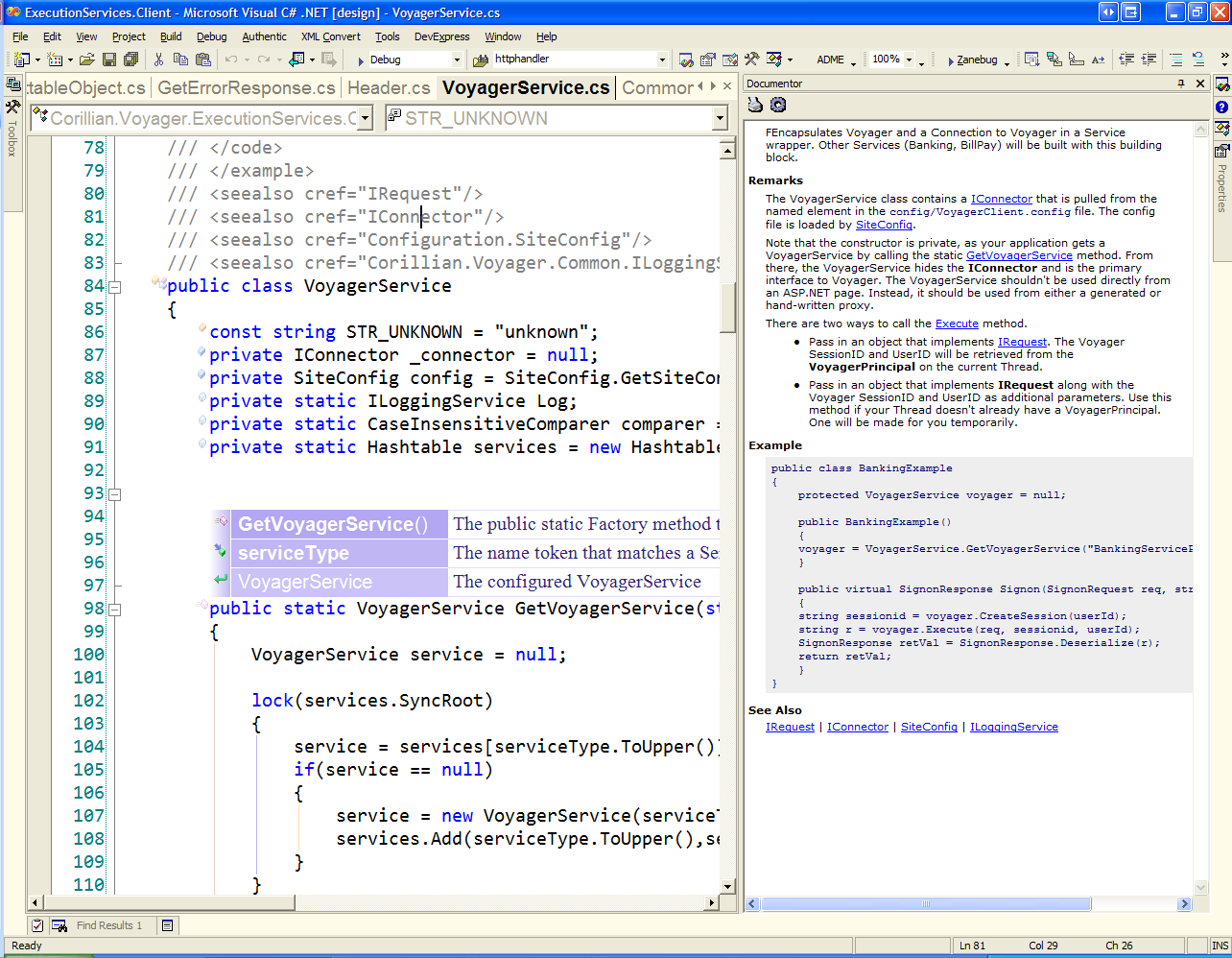This screenshot has height=958, width=1232.
Task: Select the VoyagerService.cs tab
Action: tap(526, 87)
